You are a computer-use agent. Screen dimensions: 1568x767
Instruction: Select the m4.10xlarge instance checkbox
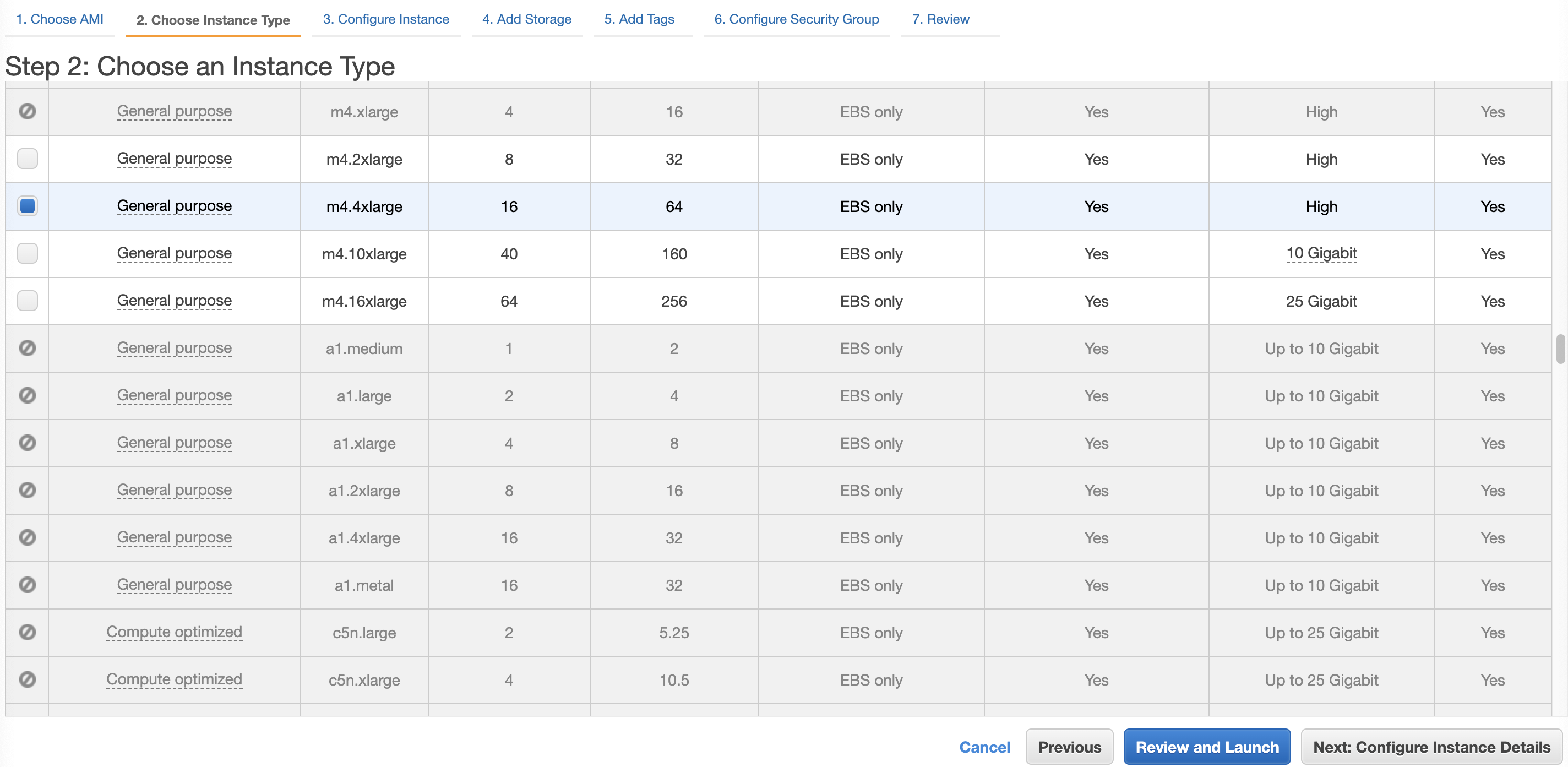coord(28,253)
